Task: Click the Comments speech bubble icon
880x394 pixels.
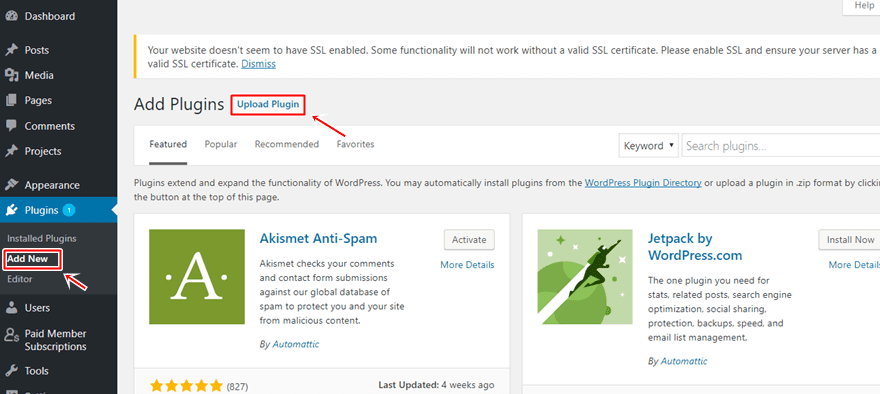Action: (11, 126)
